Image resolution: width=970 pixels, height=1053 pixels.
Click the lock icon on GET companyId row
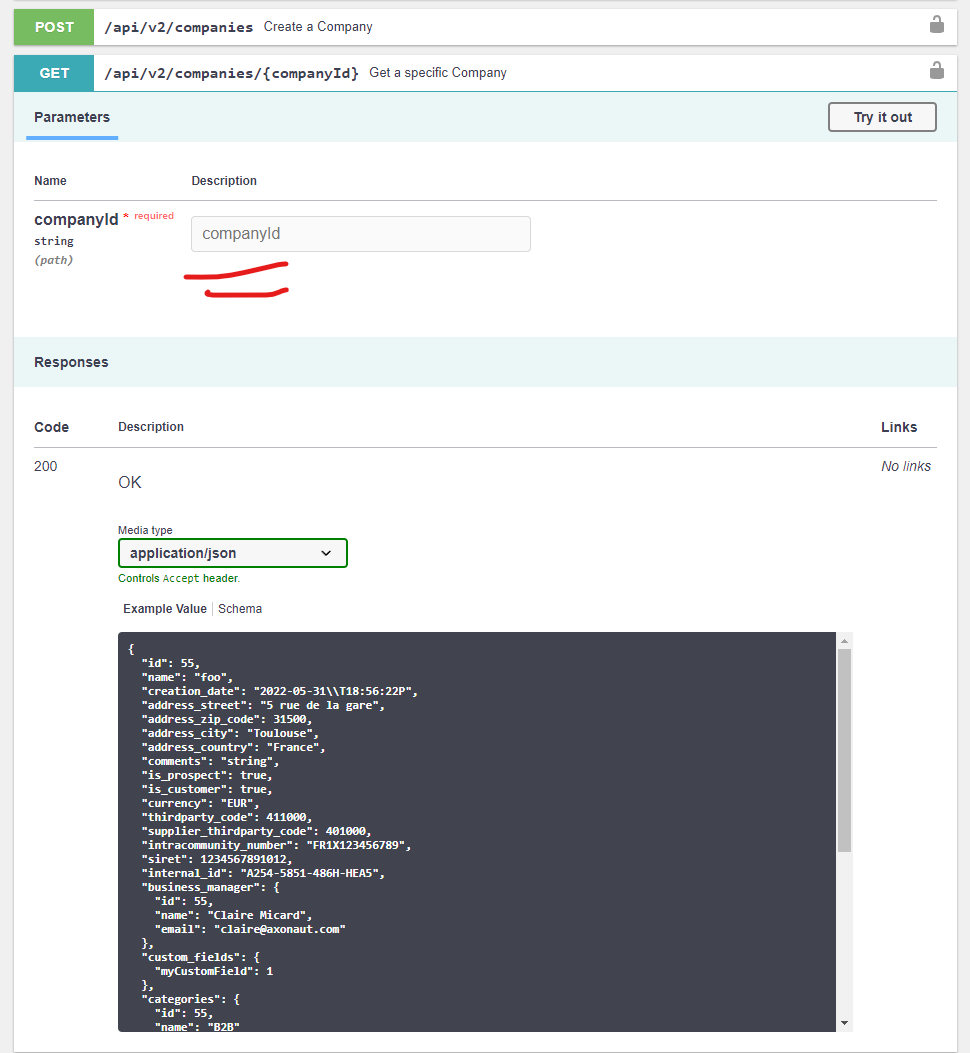point(936,71)
